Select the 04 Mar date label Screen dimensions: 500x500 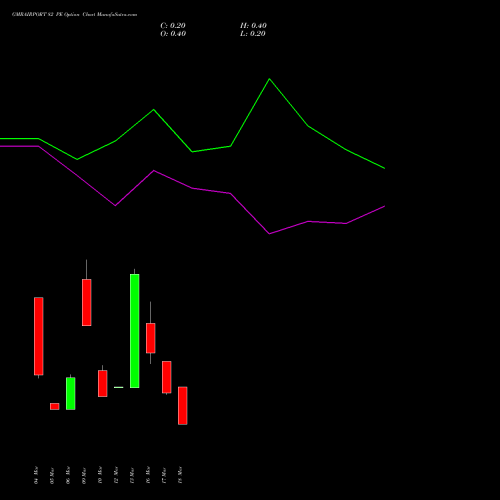(36, 475)
